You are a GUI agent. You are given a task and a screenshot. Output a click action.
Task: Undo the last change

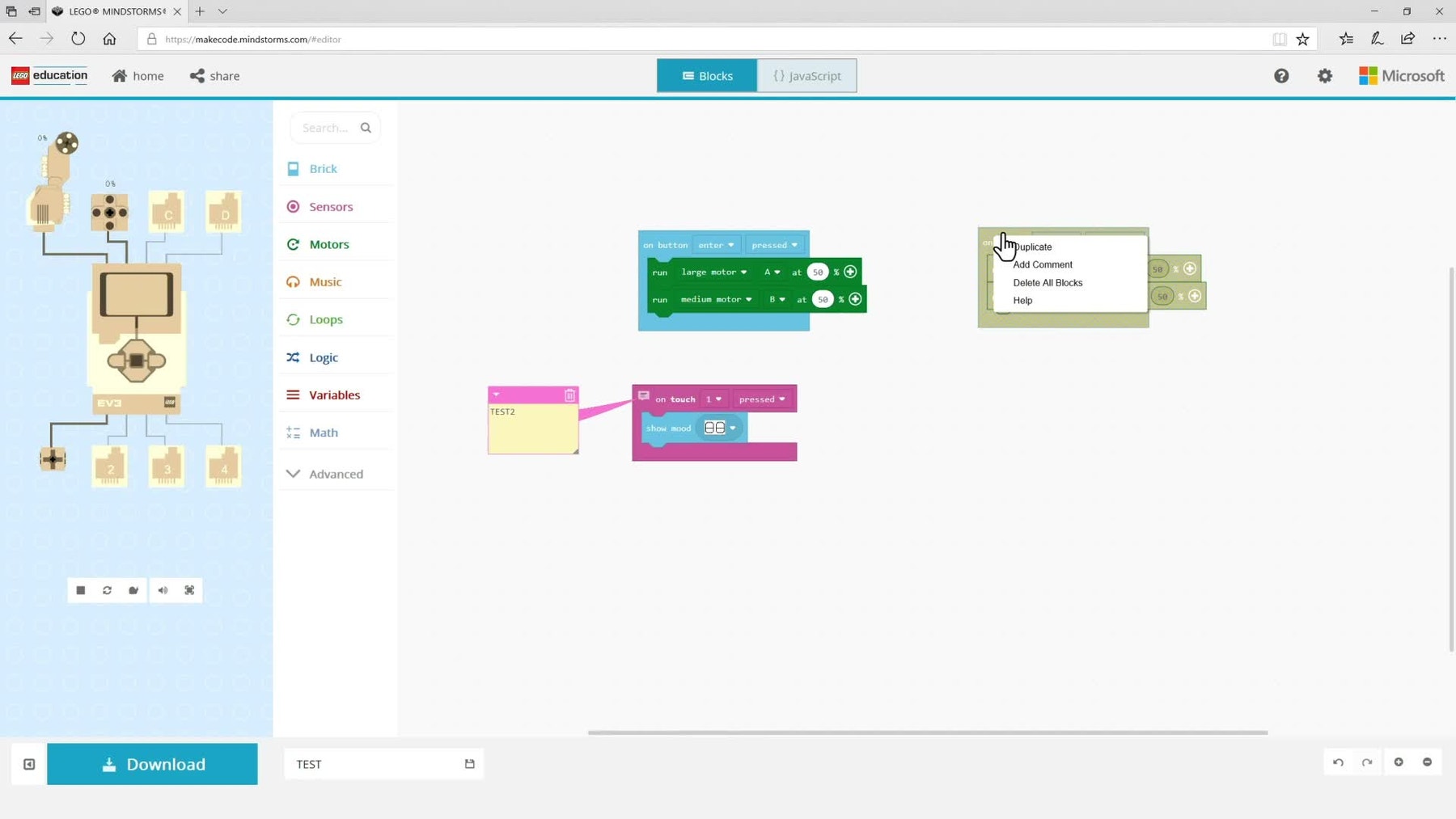click(x=1339, y=762)
